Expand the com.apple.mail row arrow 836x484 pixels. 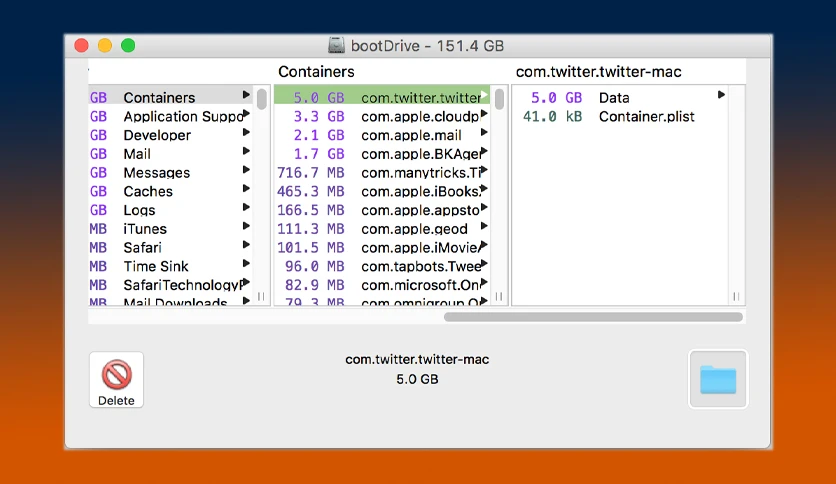coord(484,132)
